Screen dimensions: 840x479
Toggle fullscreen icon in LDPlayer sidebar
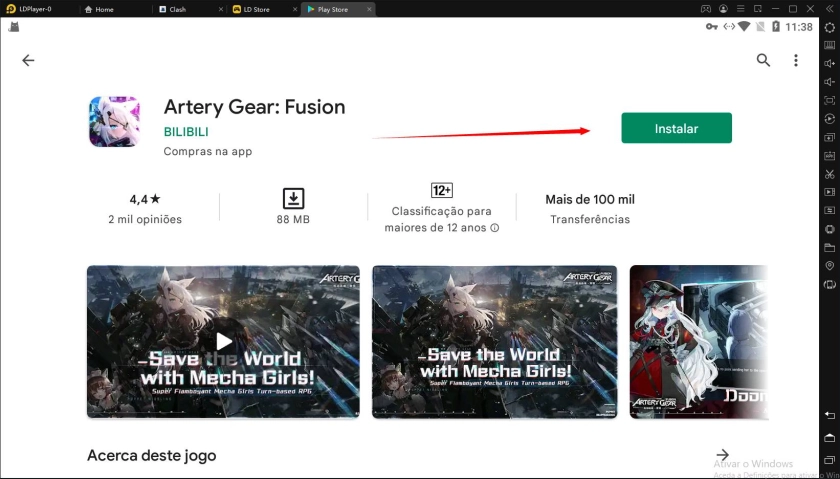pyautogui.click(x=829, y=100)
